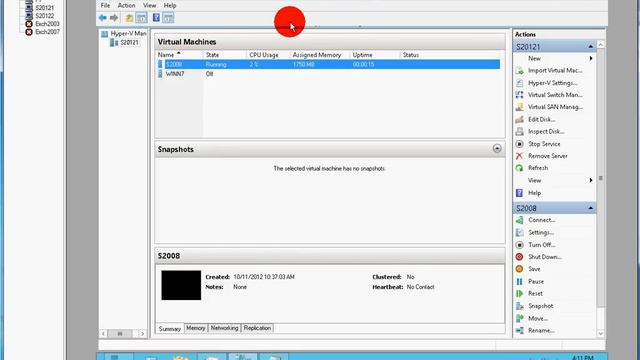640x360 pixels.
Task: Click Actions pane scrollbar up arrow
Action: pos(600,44)
